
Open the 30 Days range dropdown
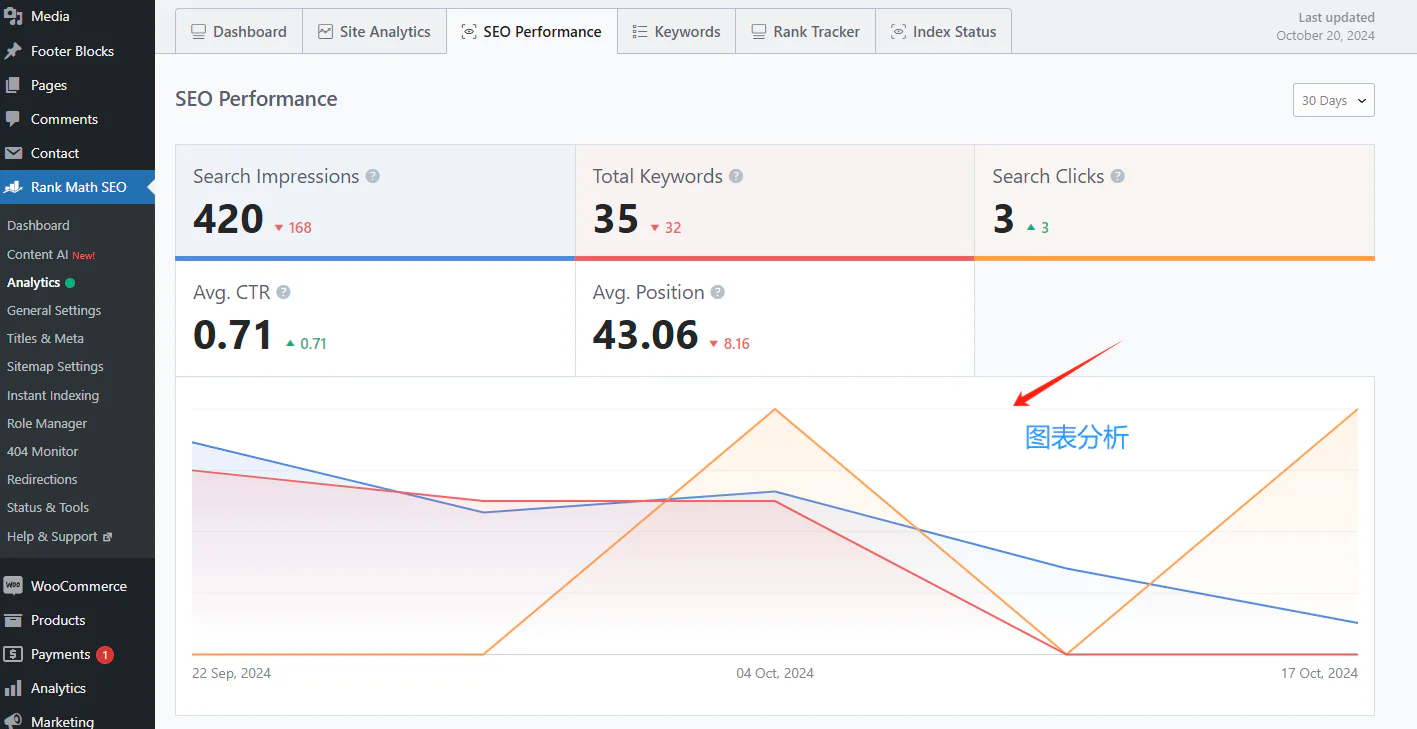pos(1333,100)
